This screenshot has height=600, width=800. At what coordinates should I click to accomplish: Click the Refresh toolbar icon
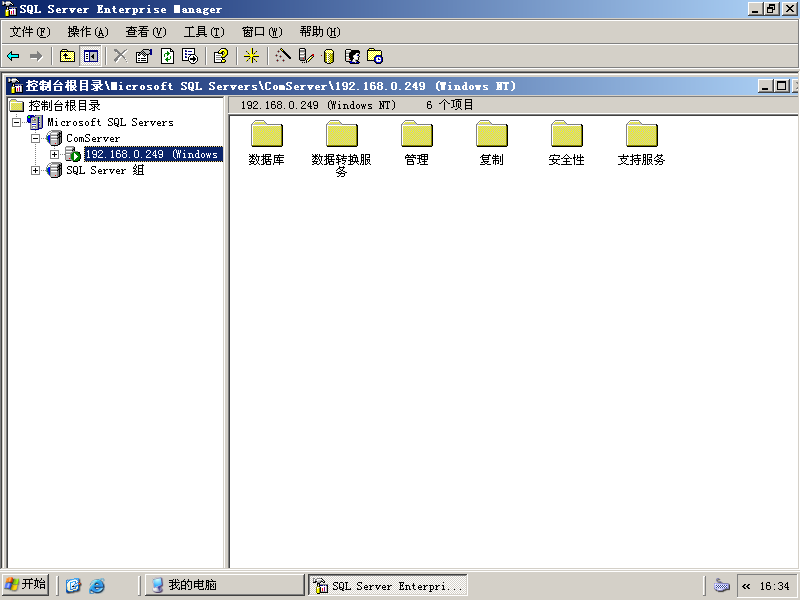(167, 56)
